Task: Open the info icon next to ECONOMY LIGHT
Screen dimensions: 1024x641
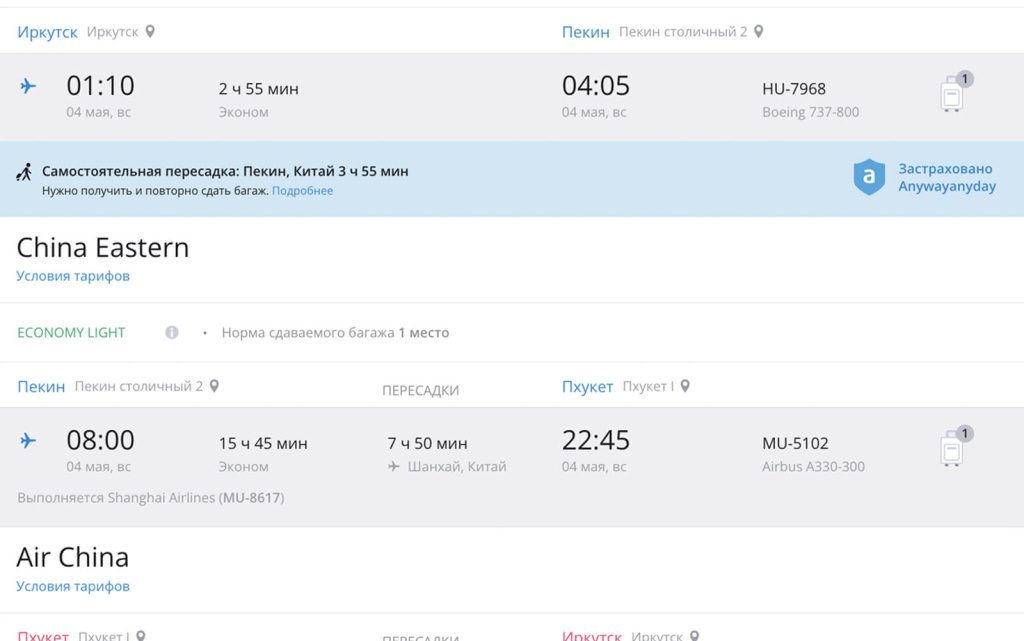Action: (171, 332)
